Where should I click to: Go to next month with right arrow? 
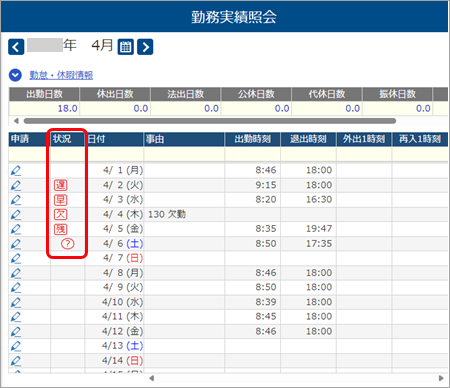pos(145,47)
